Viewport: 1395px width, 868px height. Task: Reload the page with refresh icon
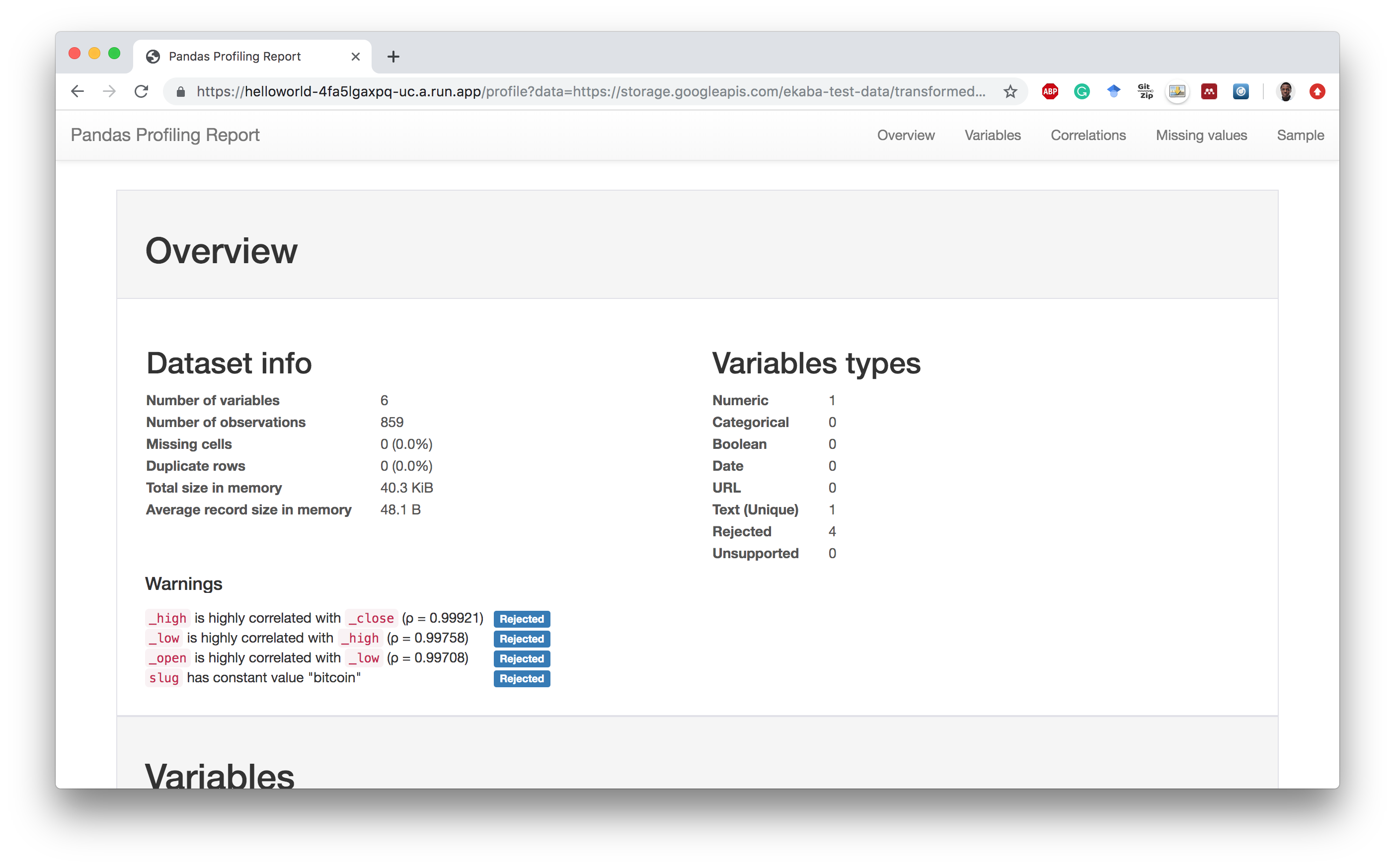pyautogui.click(x=141, y=91)
